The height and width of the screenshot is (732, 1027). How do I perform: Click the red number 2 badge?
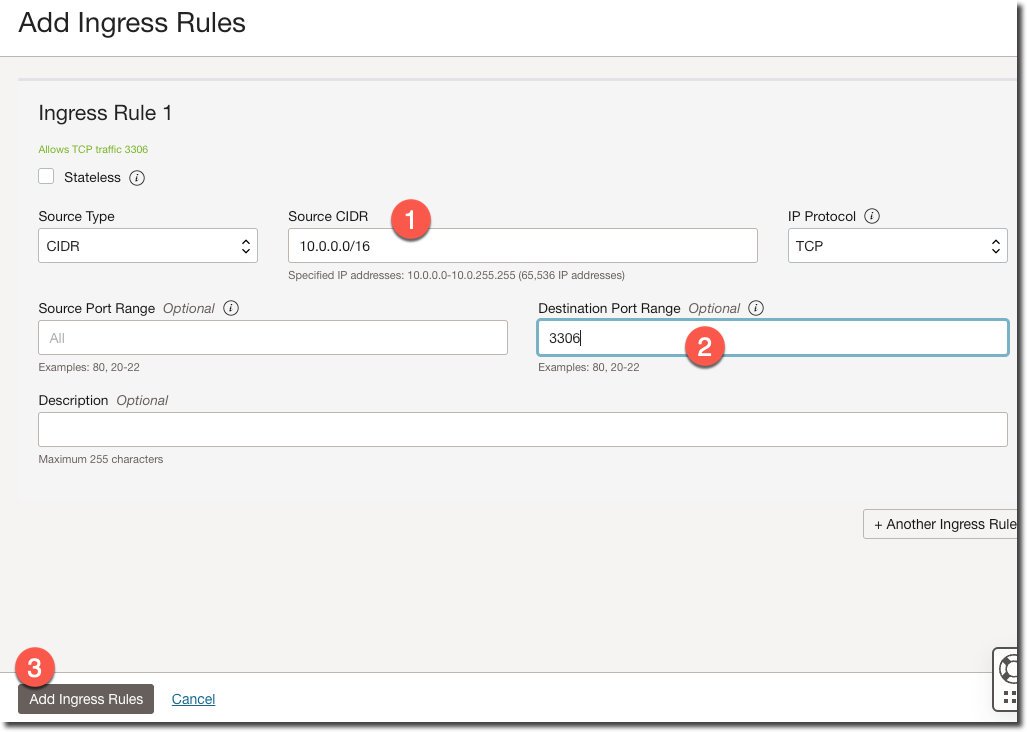[x=704, y=347]
